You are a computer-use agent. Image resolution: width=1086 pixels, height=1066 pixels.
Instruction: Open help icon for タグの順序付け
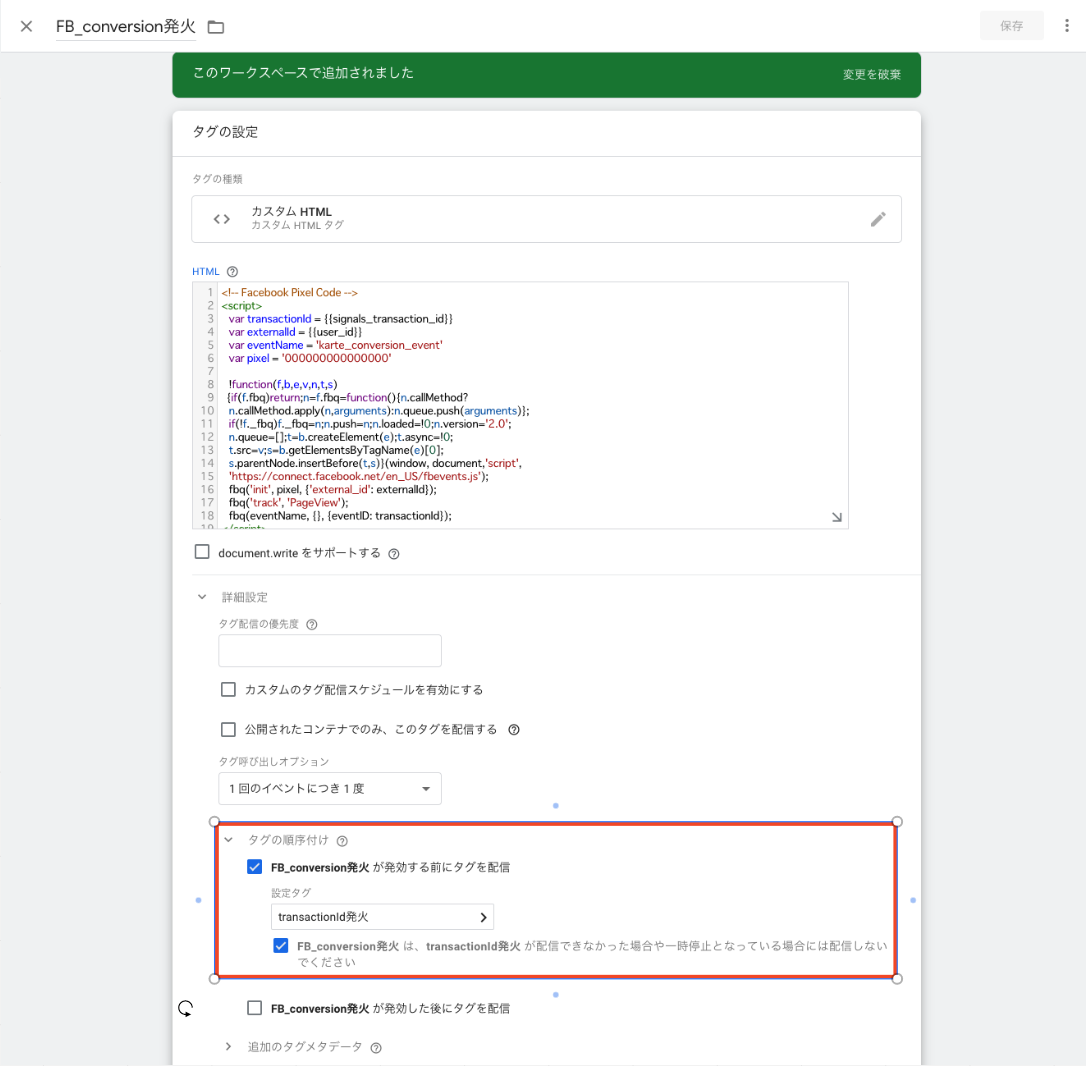(x=342, y=841)
